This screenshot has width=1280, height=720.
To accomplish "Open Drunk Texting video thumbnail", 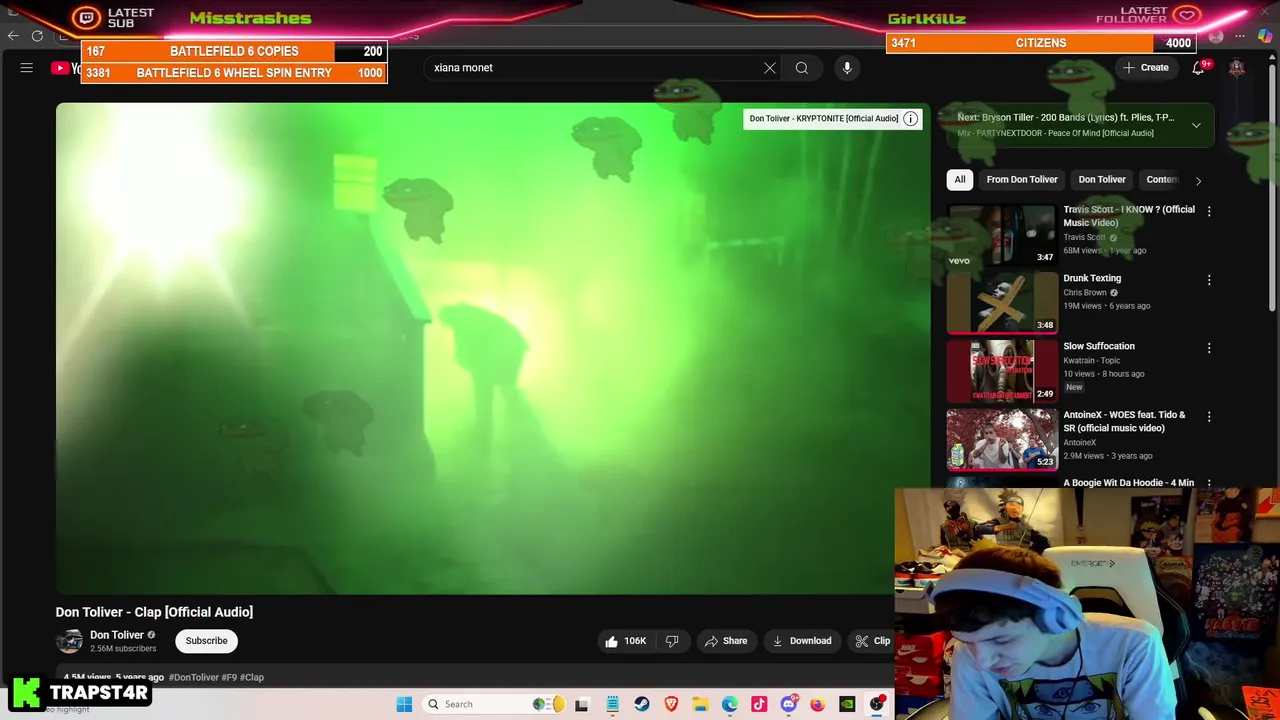I will (1002, 303).
